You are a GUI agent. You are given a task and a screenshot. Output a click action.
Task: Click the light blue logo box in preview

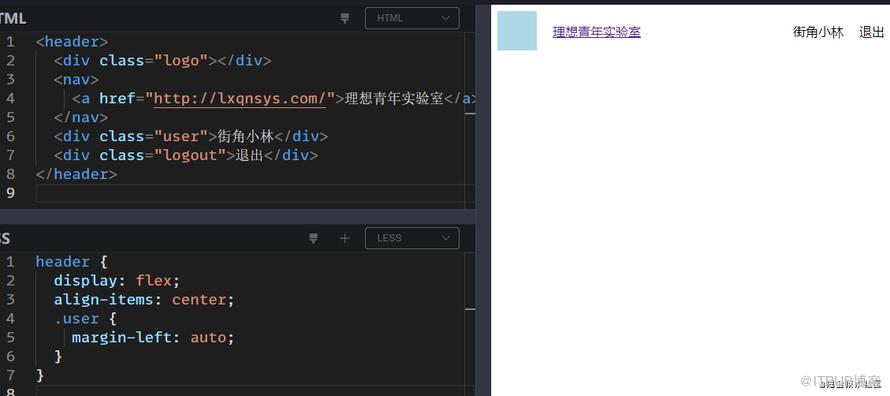click(x=517, y=31)
